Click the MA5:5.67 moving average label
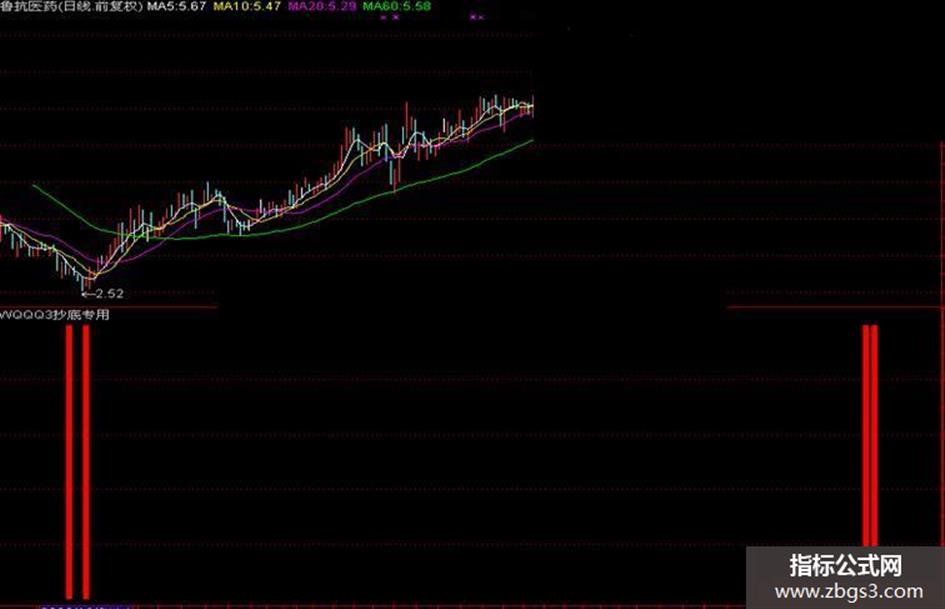This screenshot has width=945, height=609. tap(177, 6)
